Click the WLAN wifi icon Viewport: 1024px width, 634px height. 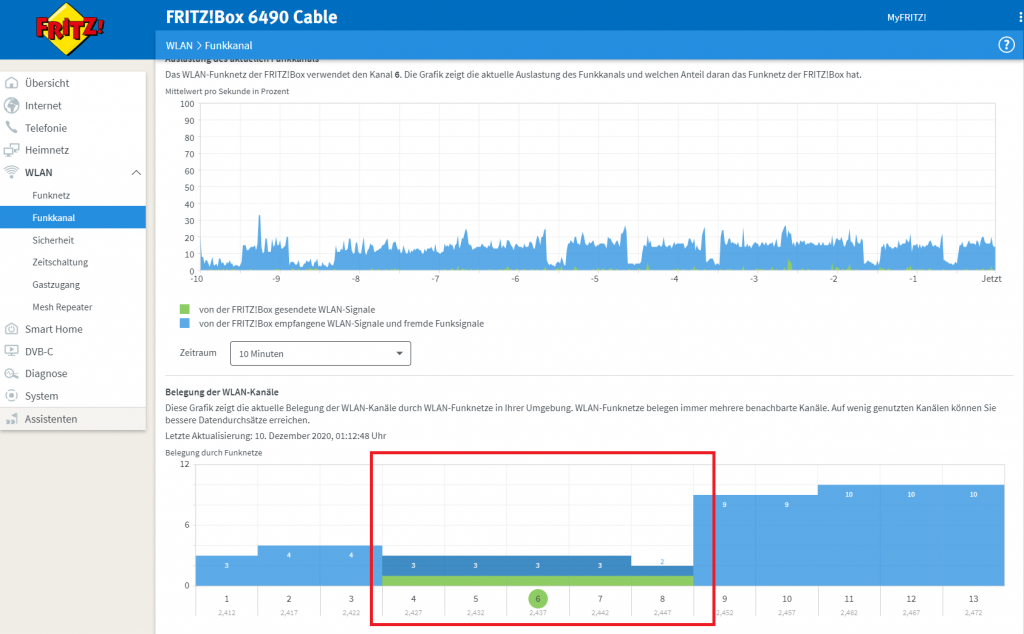point(11,172)
